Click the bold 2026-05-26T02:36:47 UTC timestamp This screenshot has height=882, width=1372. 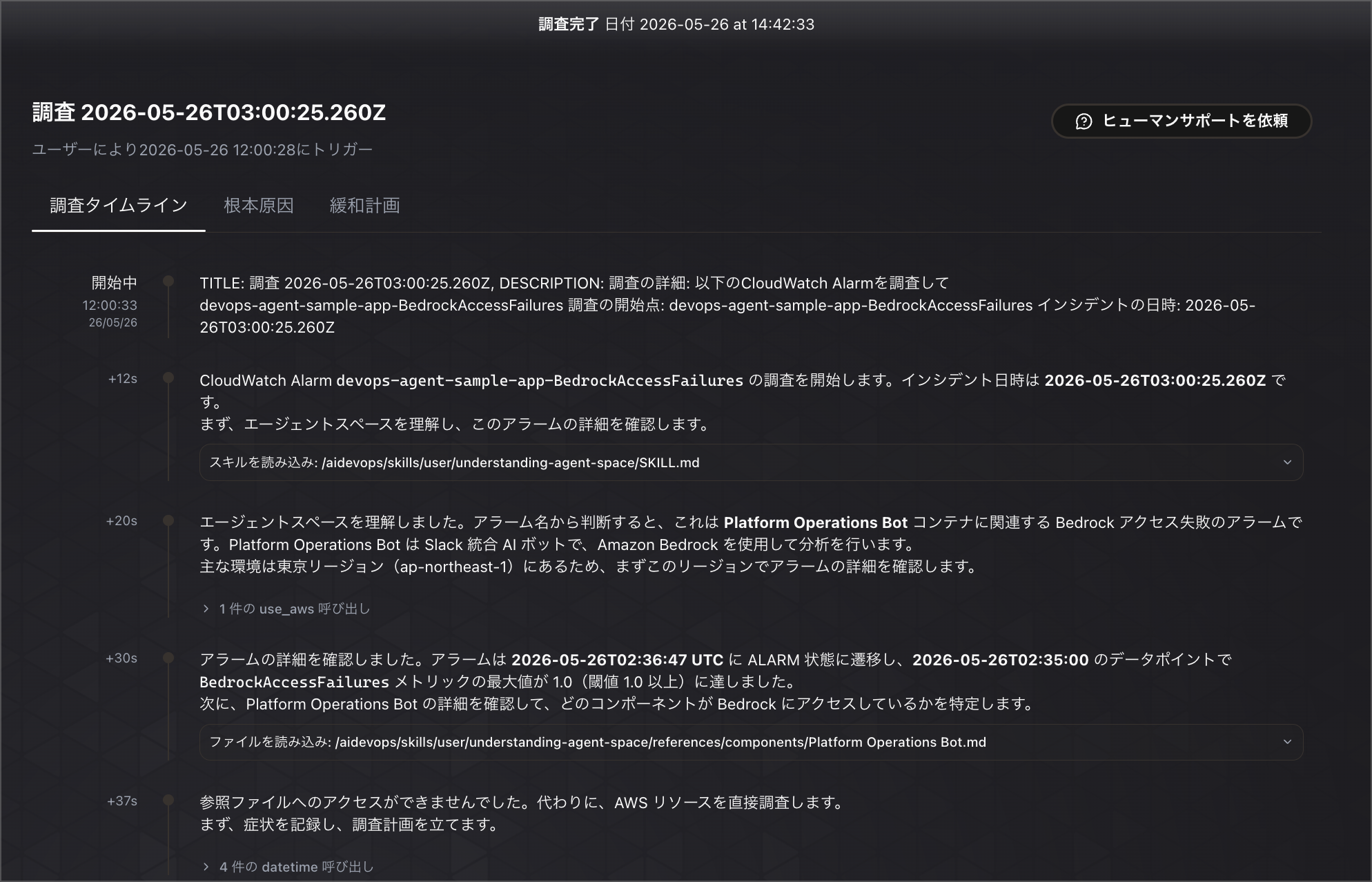pyautogui.click(x=618, y=660)
